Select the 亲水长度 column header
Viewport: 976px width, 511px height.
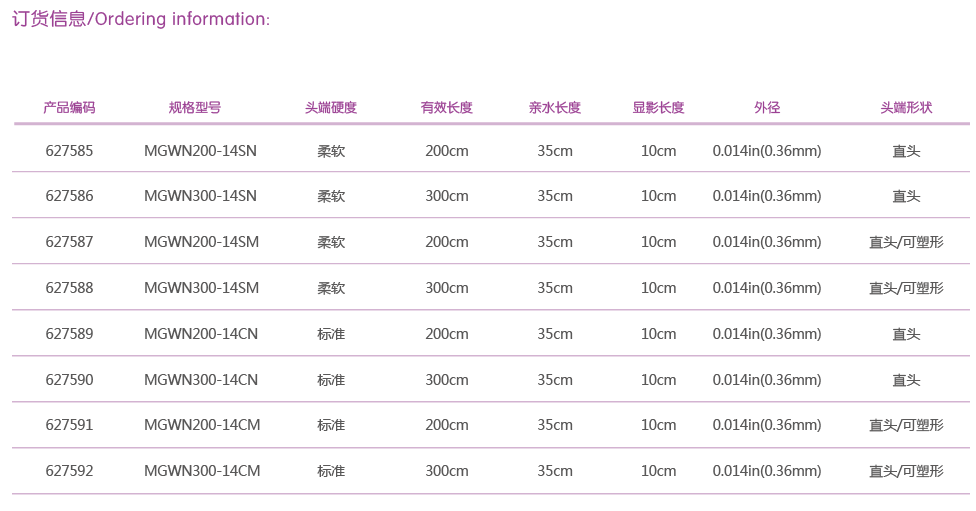tap(555, 108)
